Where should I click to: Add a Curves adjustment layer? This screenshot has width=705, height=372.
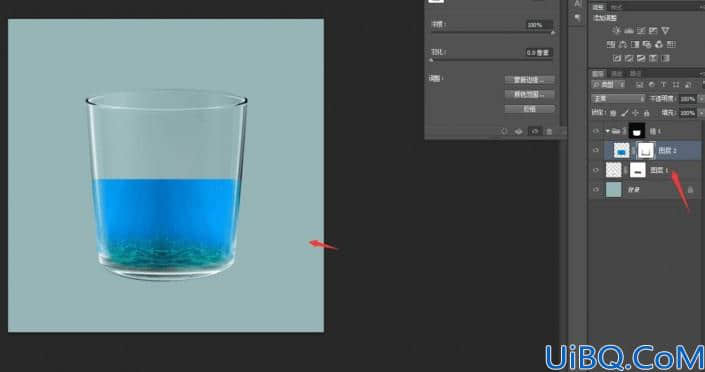[x=641, y=31]
